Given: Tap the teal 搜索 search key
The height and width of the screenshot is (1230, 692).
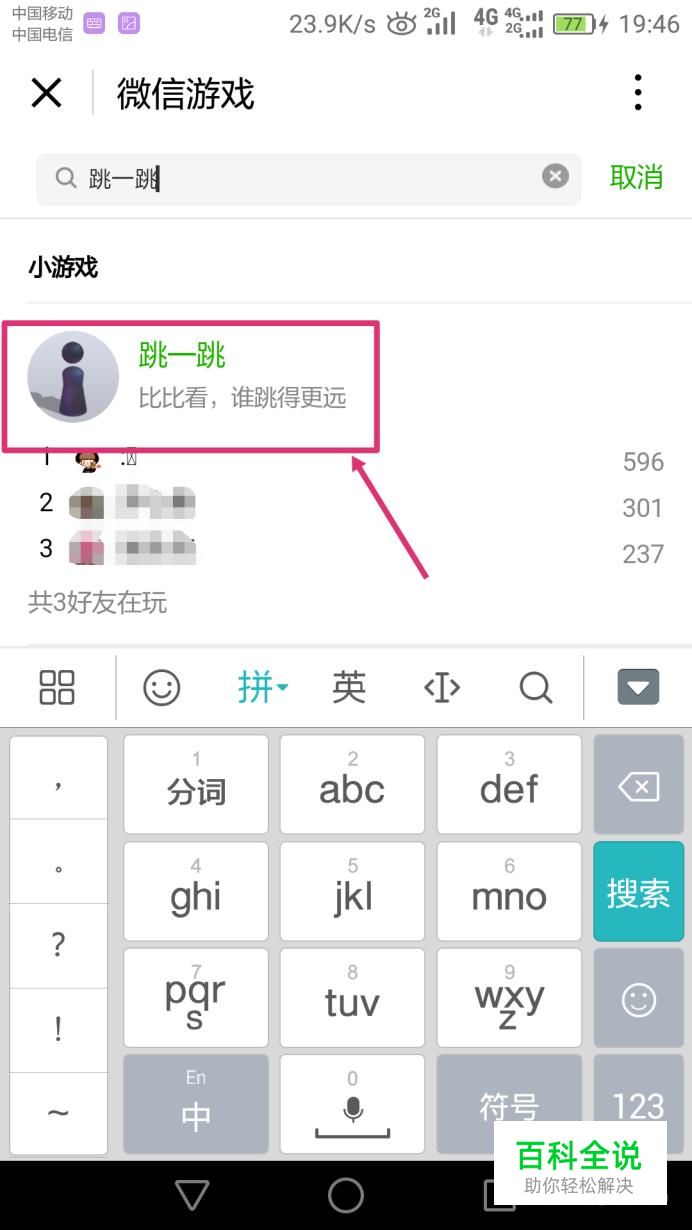Looking at the screenshot, I should (638, 892).
